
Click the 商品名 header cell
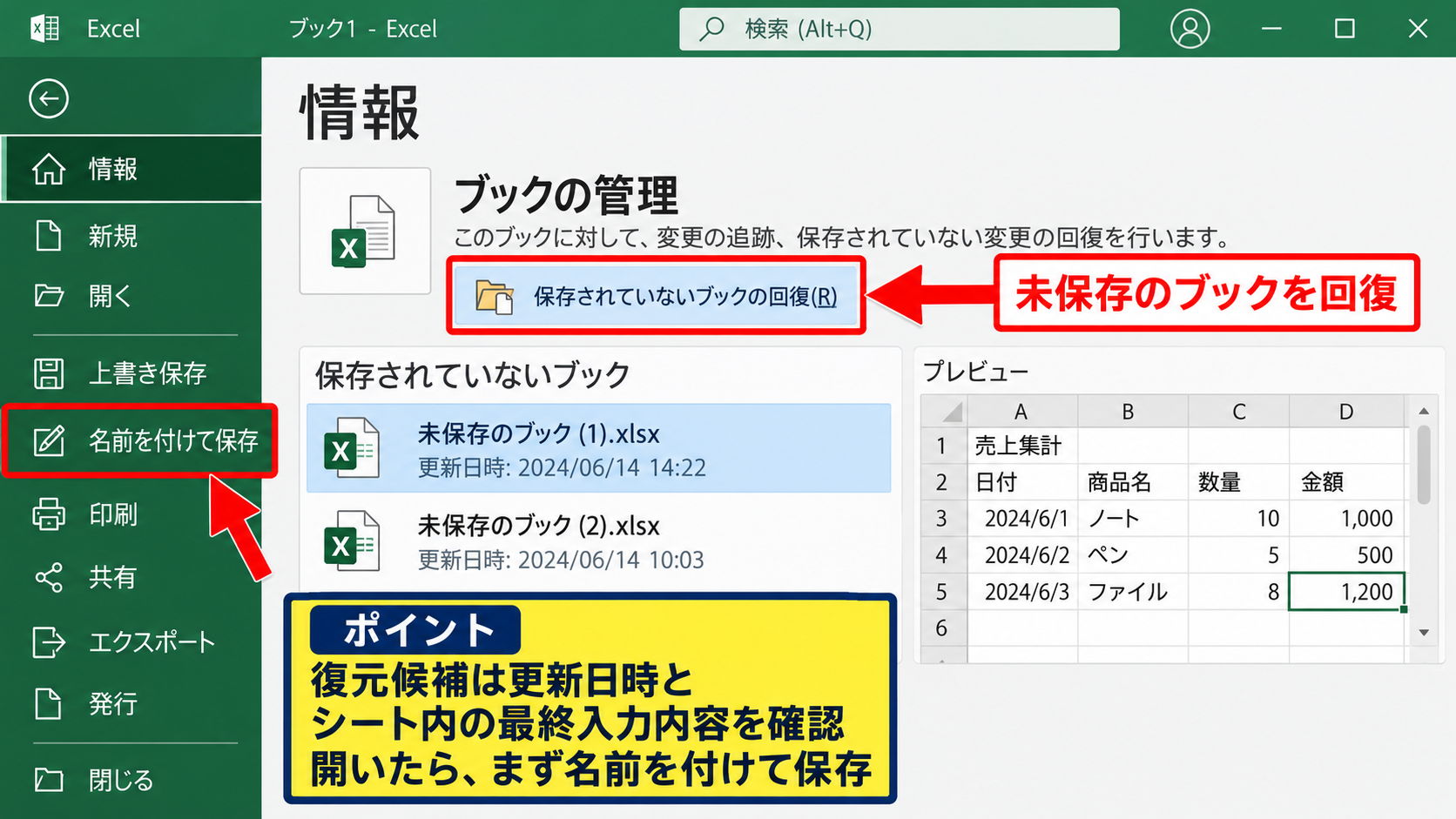pos(1133,482)
